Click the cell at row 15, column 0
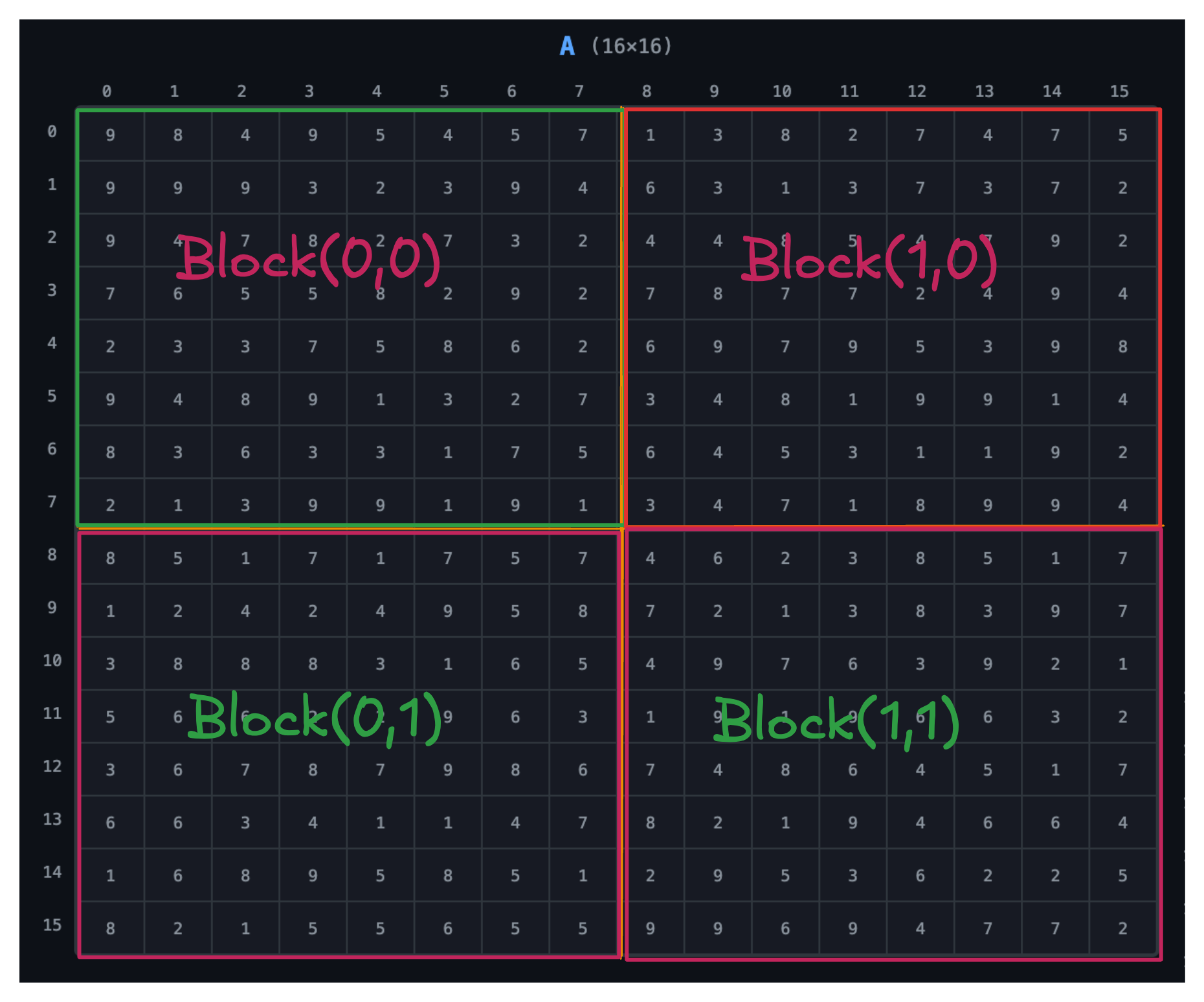 pyautogui.click(x=111, y=928)
